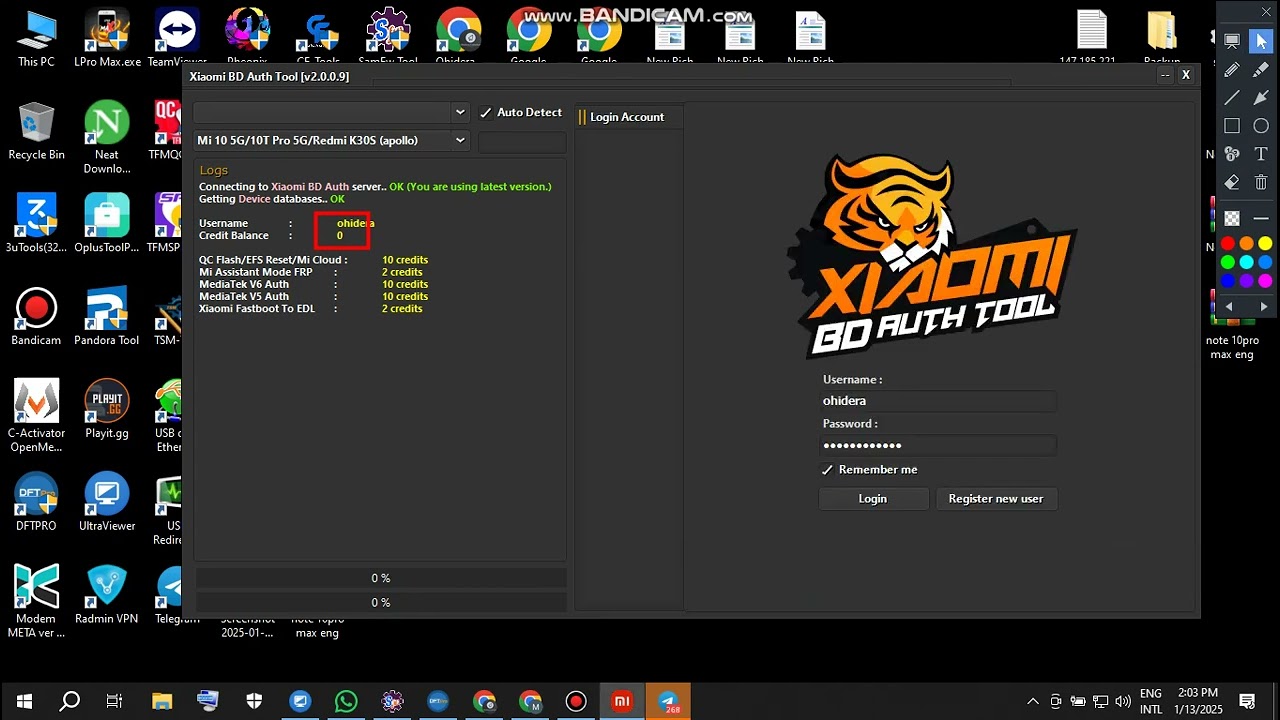Choose the line thickness option
Image resolution: width=1280 pixels, height=720 pixels.
tap(1261, 218)
